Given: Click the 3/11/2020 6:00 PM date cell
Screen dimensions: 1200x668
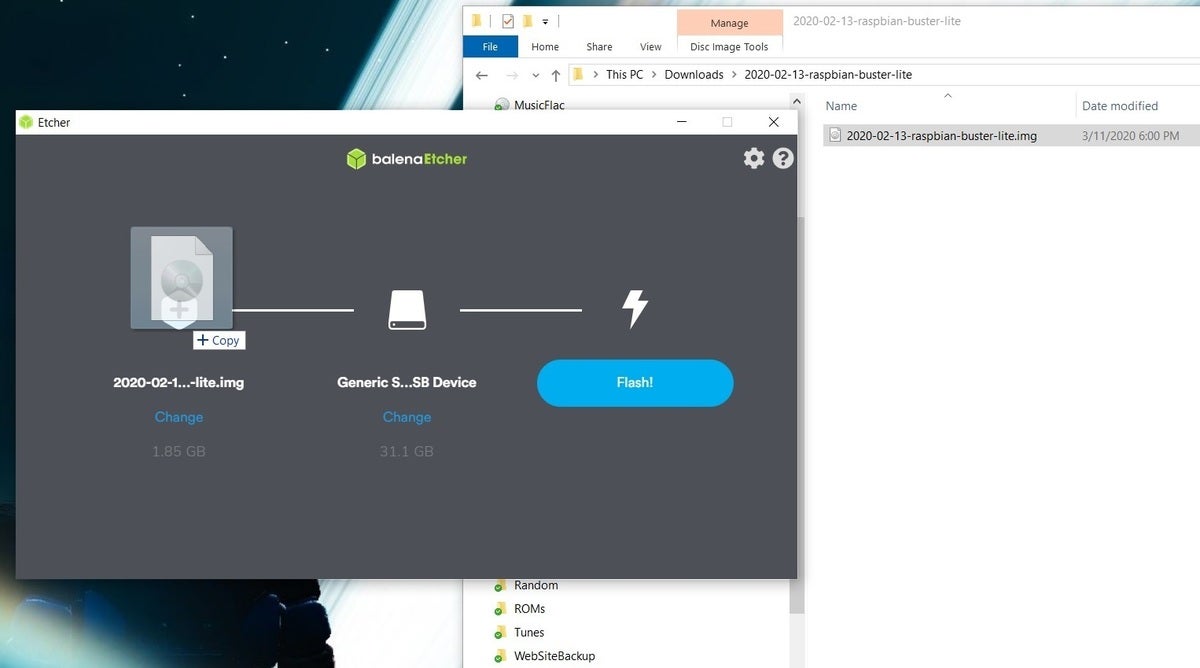Looking at the screenshot, I should 1130,135.
